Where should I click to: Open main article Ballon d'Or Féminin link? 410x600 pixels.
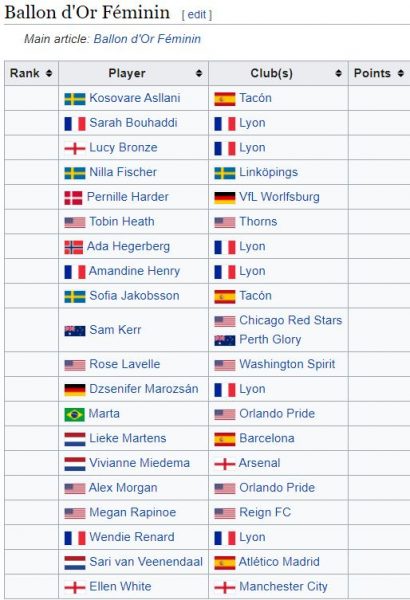click(x=147, y=39)
